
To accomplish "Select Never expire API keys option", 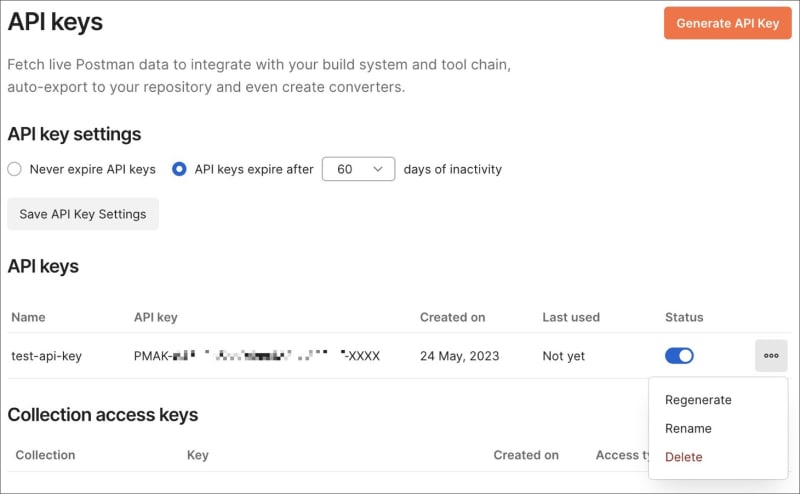I will (15, 169).
